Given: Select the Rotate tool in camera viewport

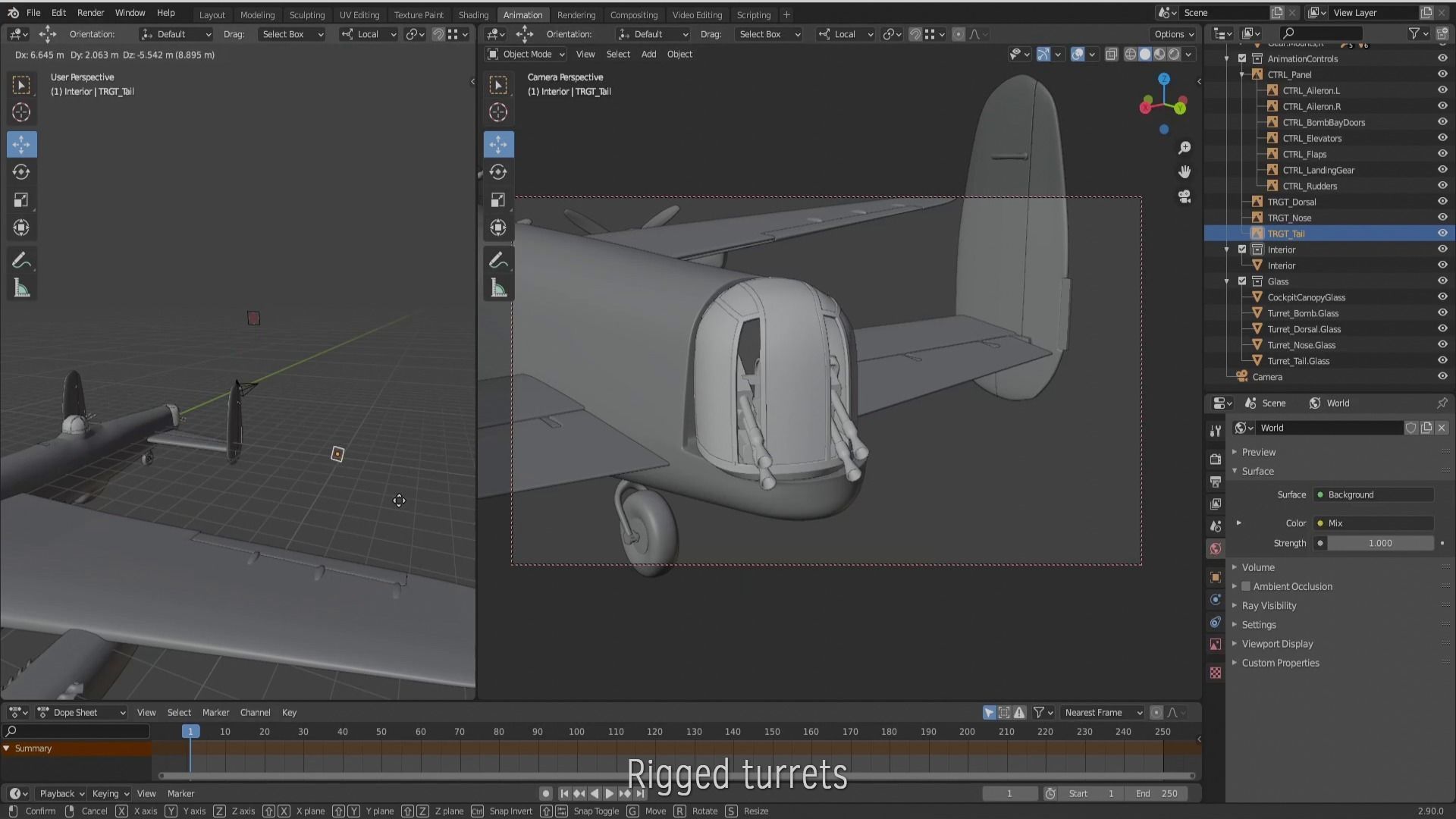Looking at the screenshot, I should coord(498,172).
